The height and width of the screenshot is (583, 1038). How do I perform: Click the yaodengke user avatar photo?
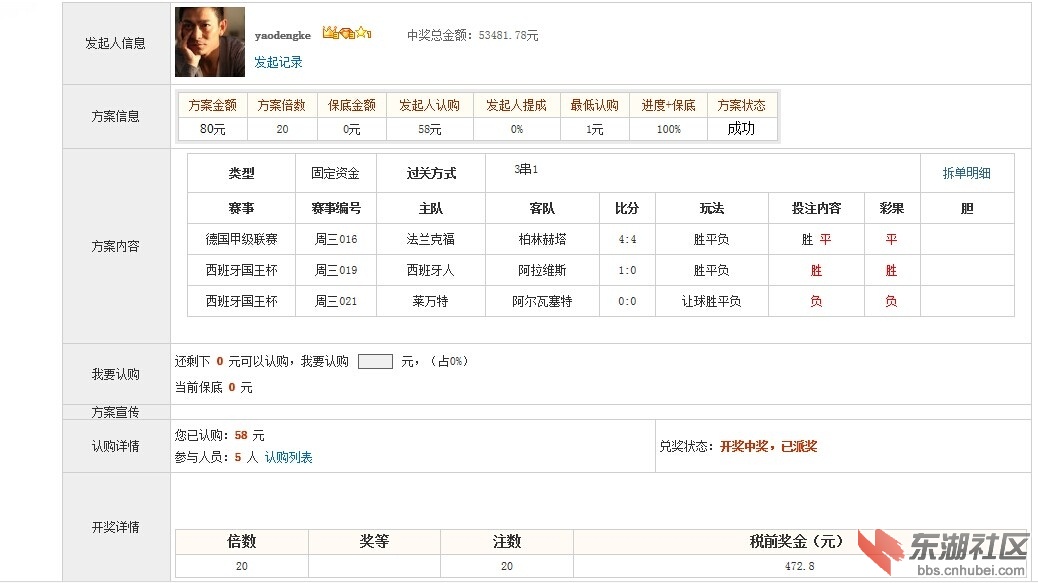click(x=210, y=42)
